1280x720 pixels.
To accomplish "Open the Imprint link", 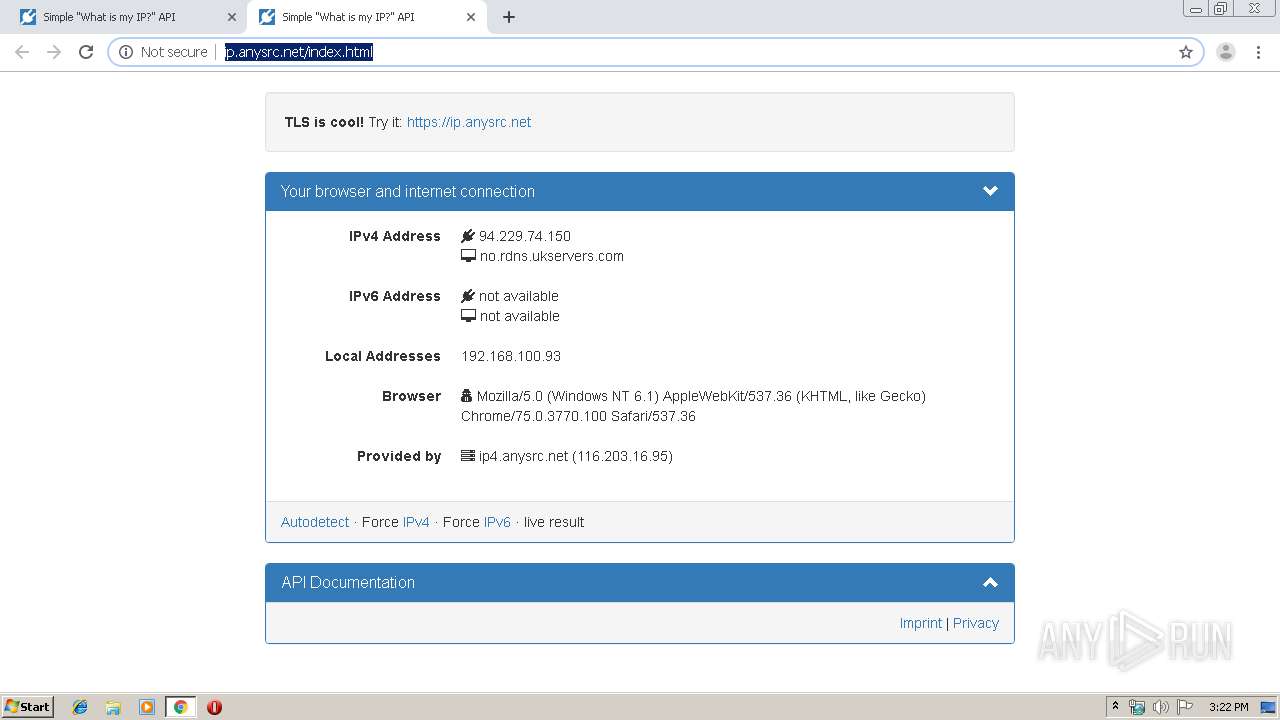I will point(921,623).
